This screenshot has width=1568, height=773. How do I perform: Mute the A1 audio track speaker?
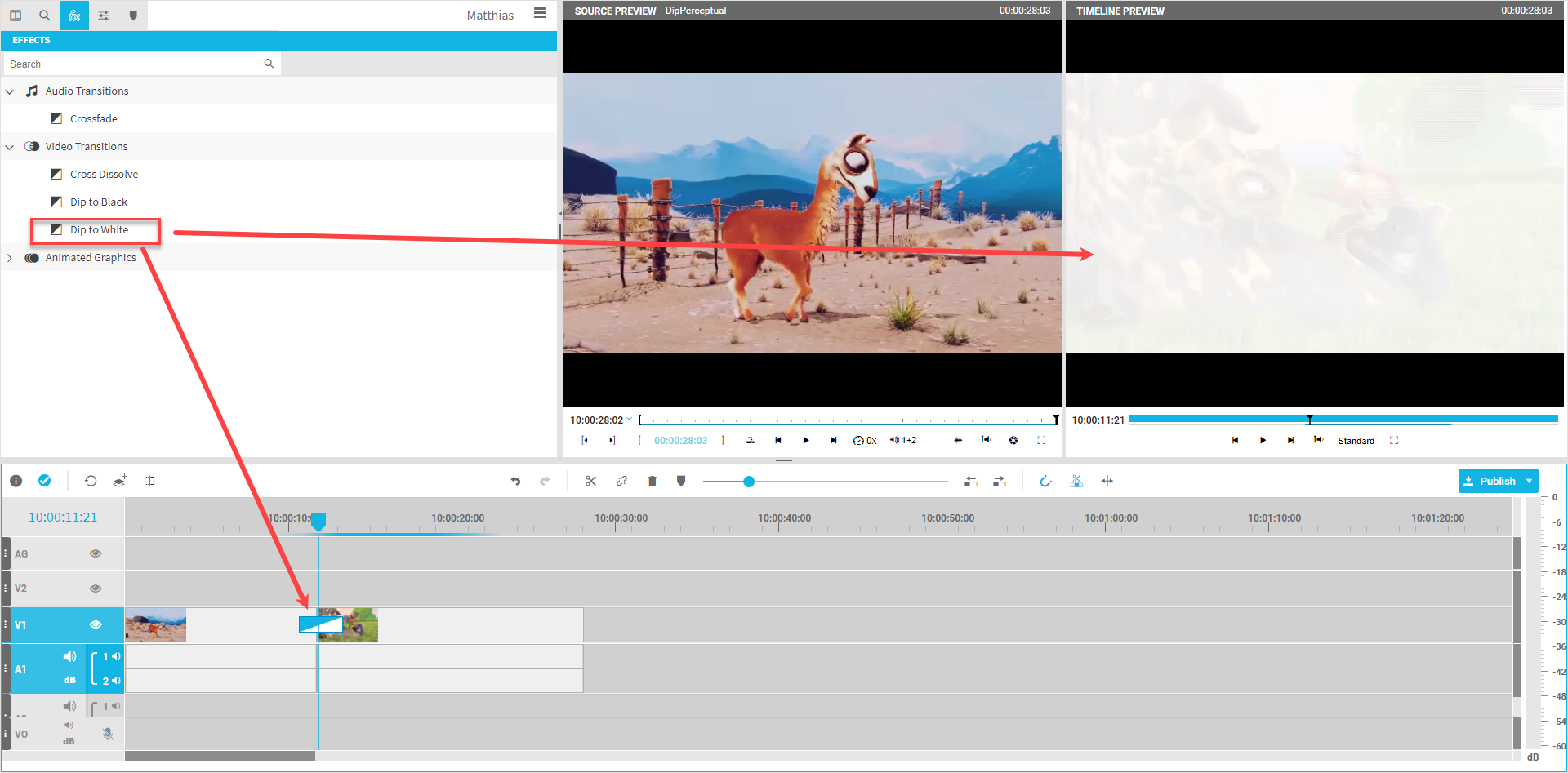click(69, 656)
